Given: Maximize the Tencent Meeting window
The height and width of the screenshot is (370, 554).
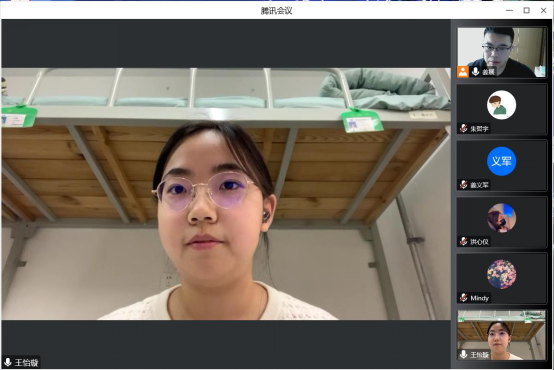Looking at the screenshot, I should (526, 11).
